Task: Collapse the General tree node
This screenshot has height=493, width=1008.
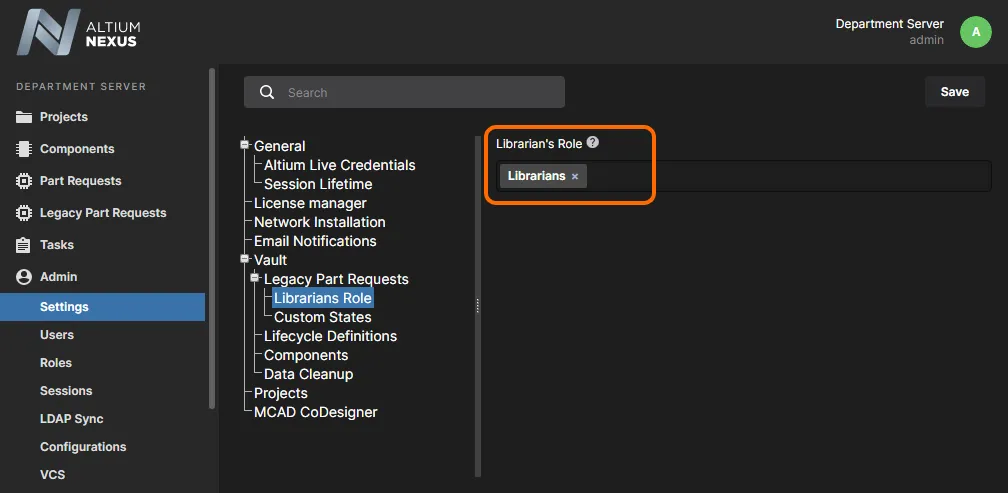Action: 244,145
